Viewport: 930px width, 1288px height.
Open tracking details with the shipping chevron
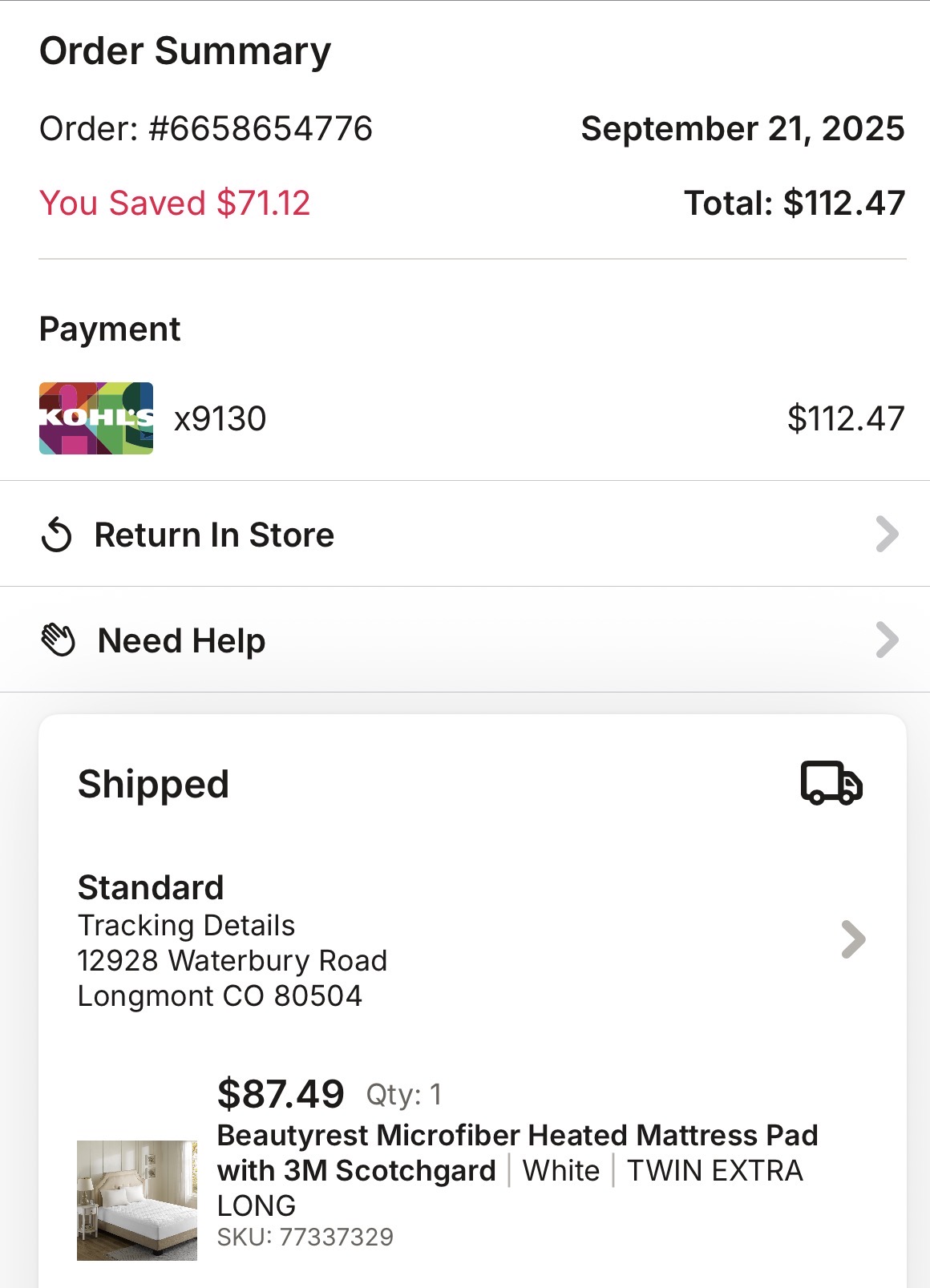coord(853,939)
